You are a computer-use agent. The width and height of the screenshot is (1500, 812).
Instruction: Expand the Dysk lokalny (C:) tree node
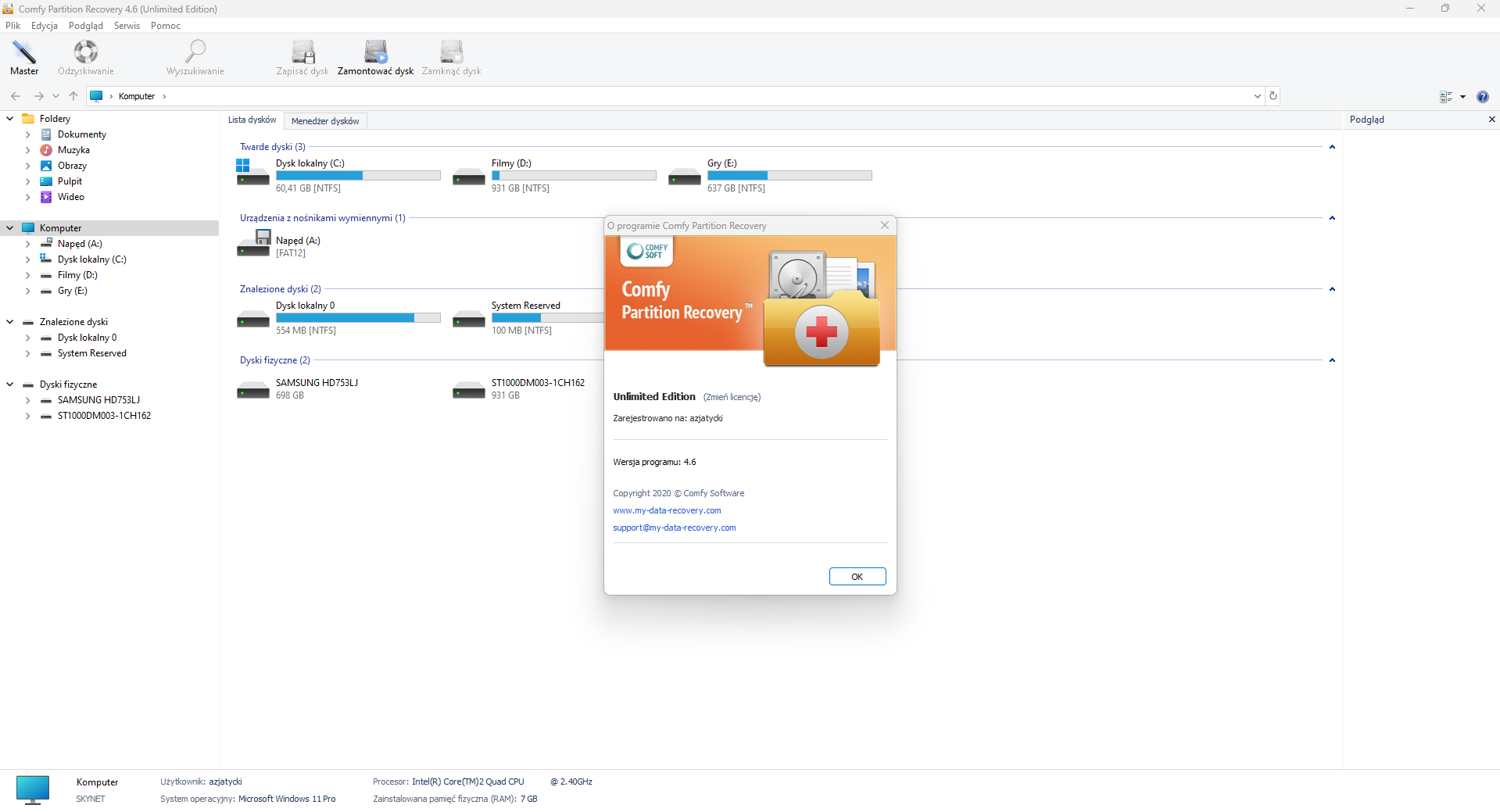[28, 259]
